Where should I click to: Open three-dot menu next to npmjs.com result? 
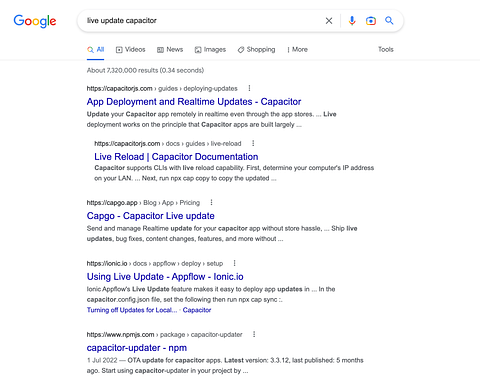(x=254, y=334)
